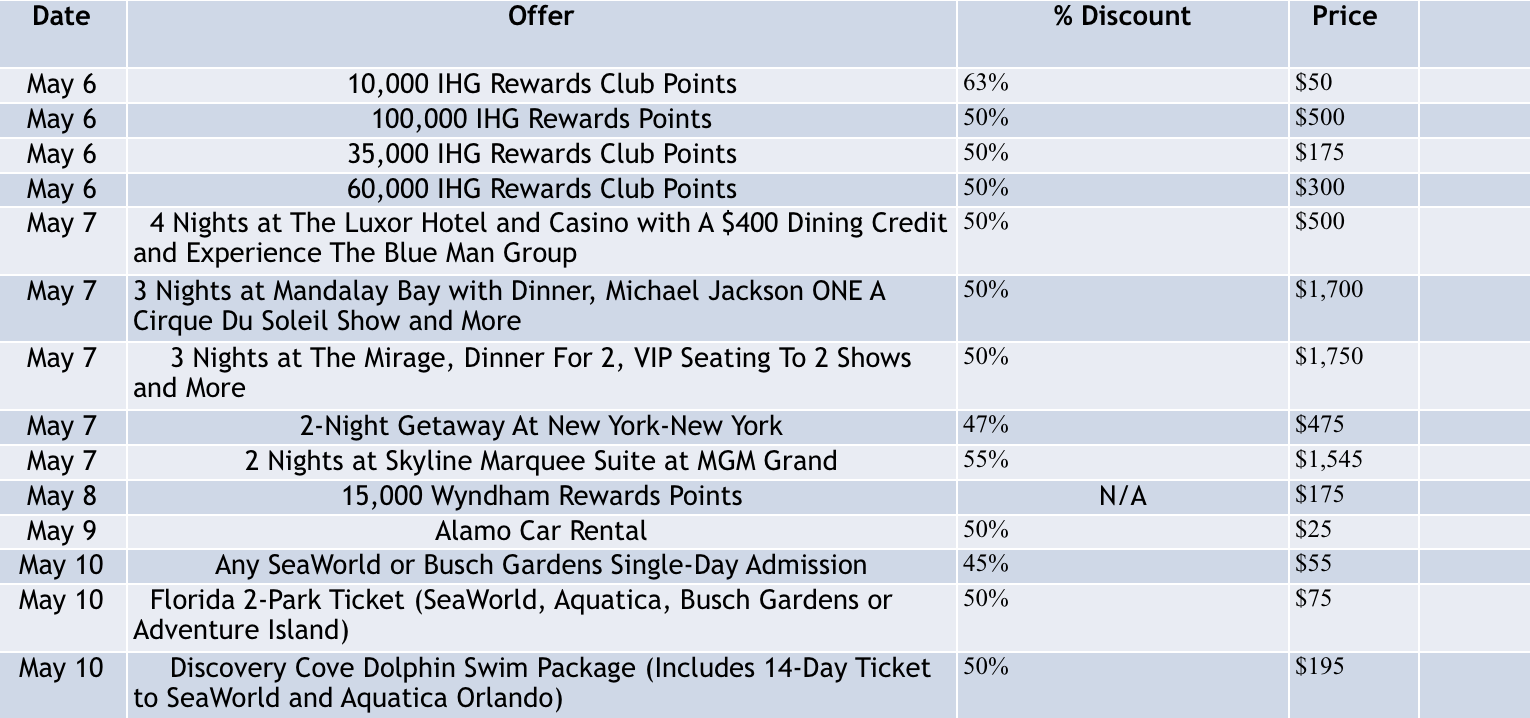Click the Date column header

coord(61,17)
